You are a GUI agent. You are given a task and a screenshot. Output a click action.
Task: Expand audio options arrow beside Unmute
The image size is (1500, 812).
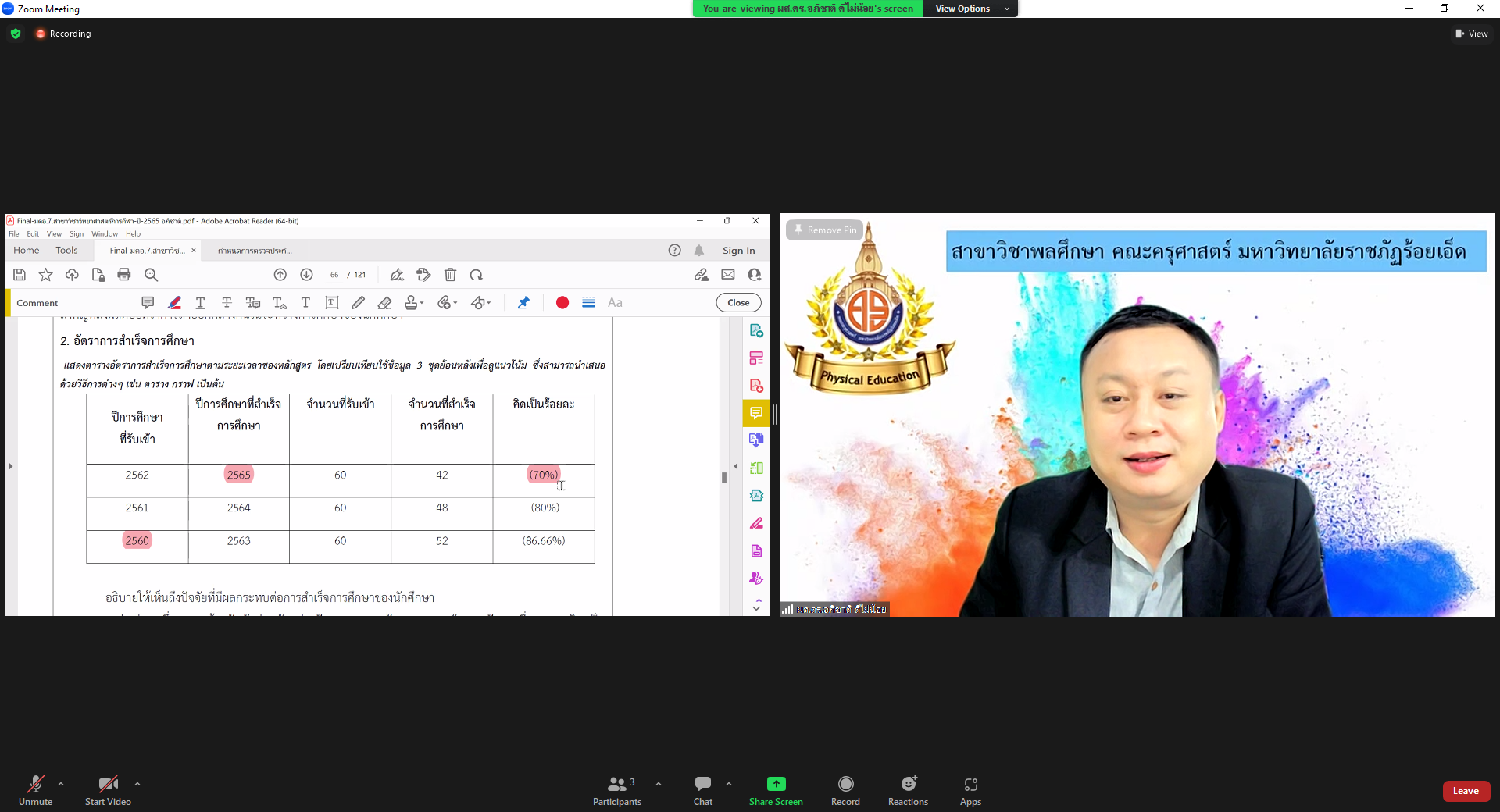[x=61, y=784]
